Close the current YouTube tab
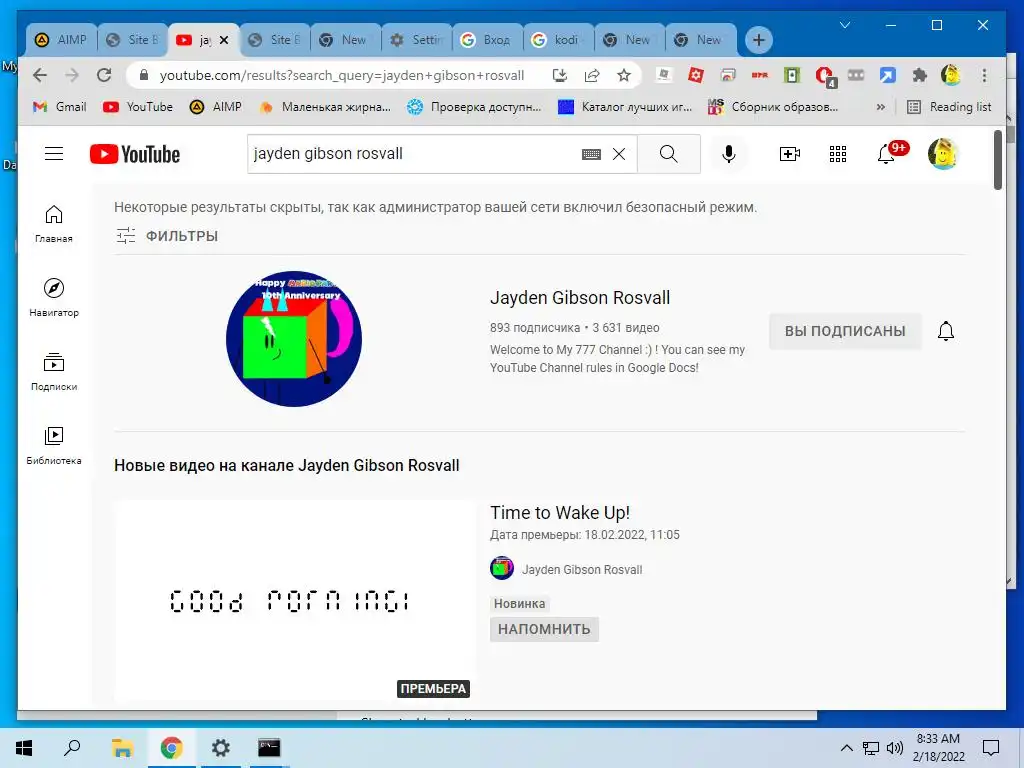 [x=224, y=40]
